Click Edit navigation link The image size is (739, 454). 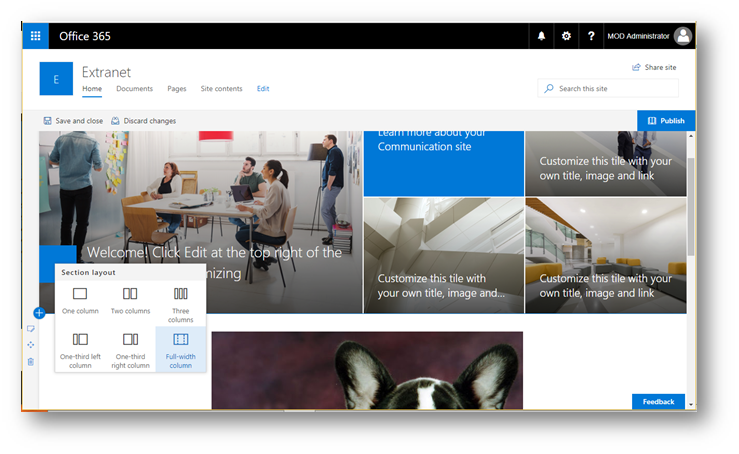coord(263,89)
